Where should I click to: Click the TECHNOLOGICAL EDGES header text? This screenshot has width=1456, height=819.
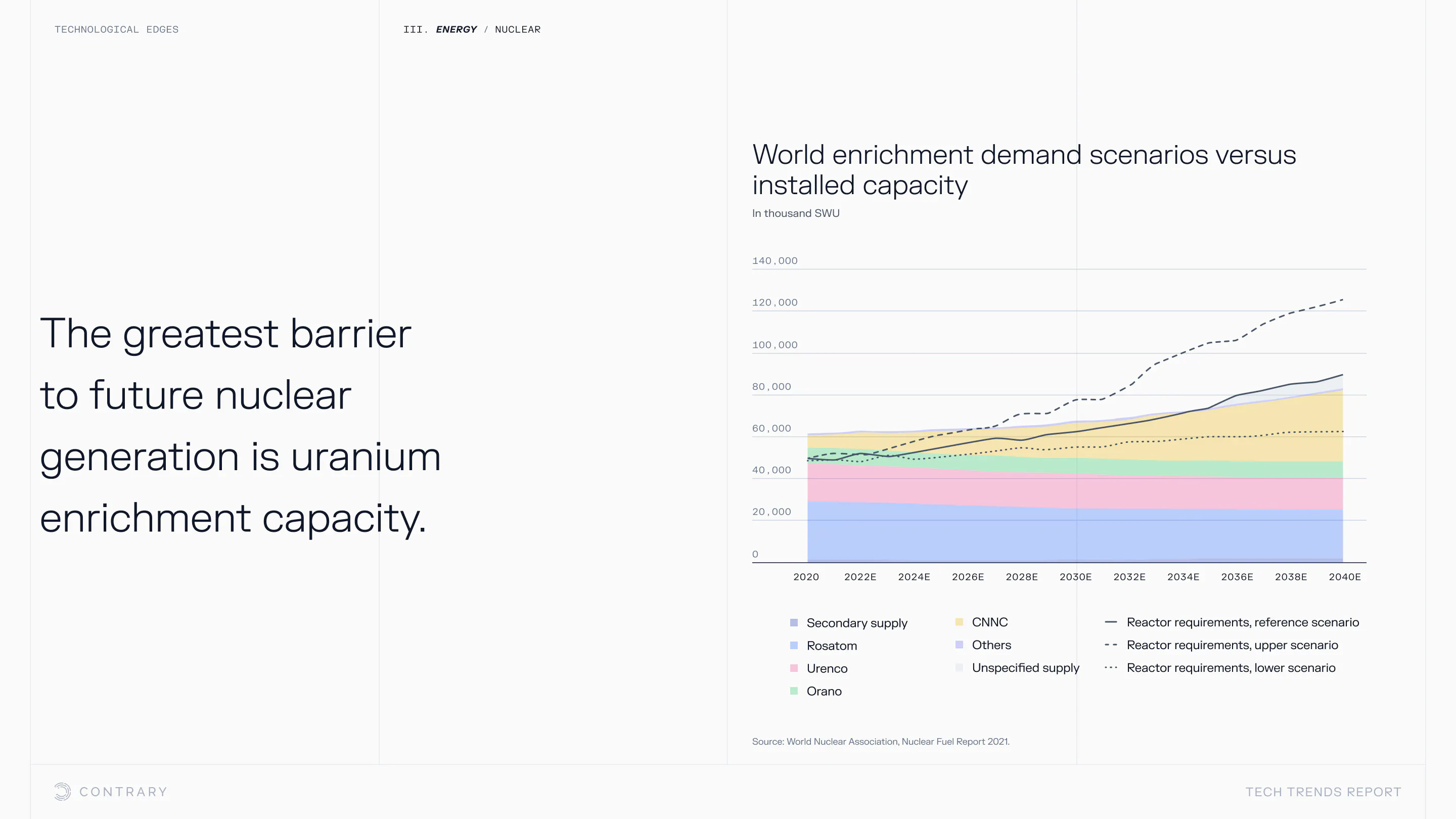116,29
